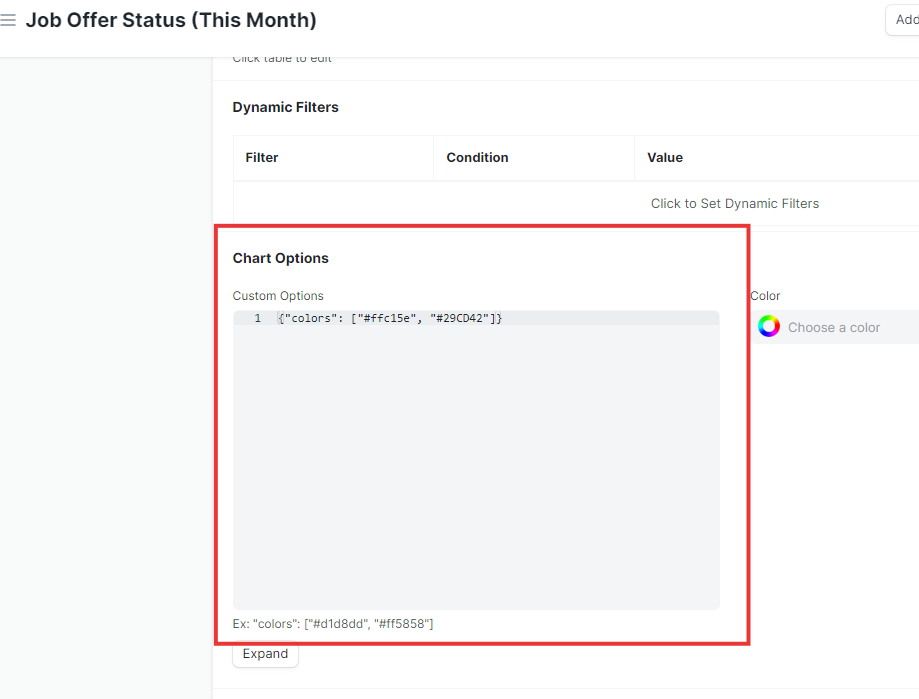
Task: Click the Condition column header
Action: [477, 157]
